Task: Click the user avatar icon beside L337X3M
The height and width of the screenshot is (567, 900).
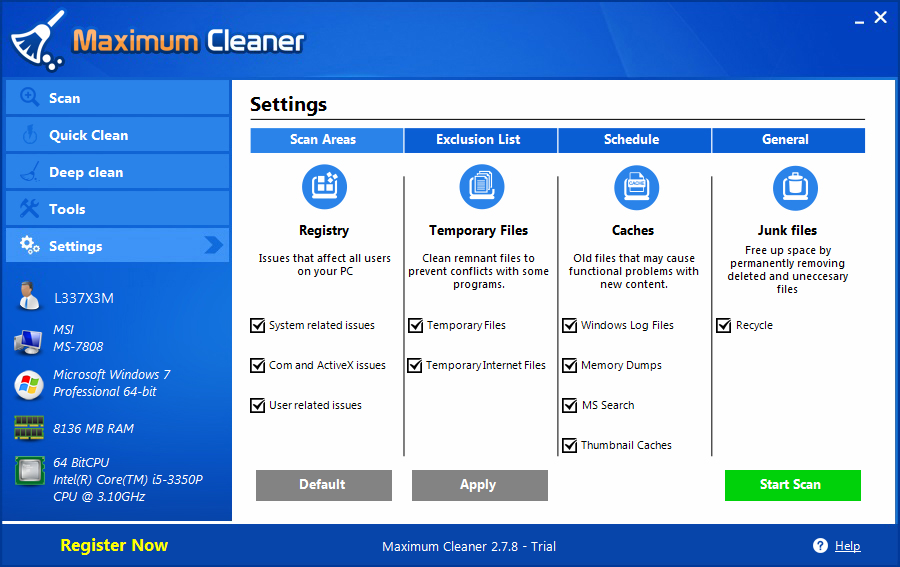Action: [x=28, y=296]
